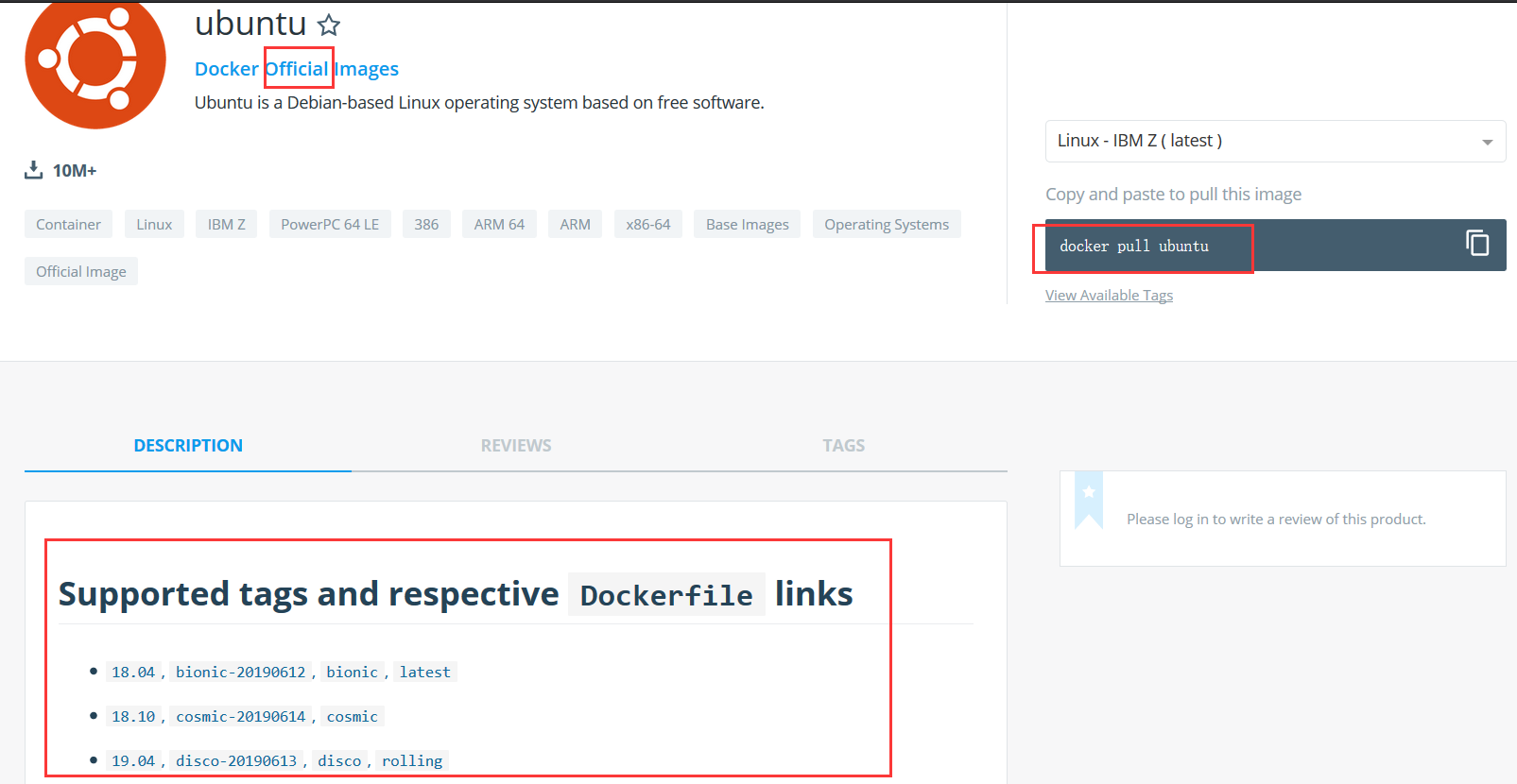
Task: Click the download count icon
Action: [34, 170]
